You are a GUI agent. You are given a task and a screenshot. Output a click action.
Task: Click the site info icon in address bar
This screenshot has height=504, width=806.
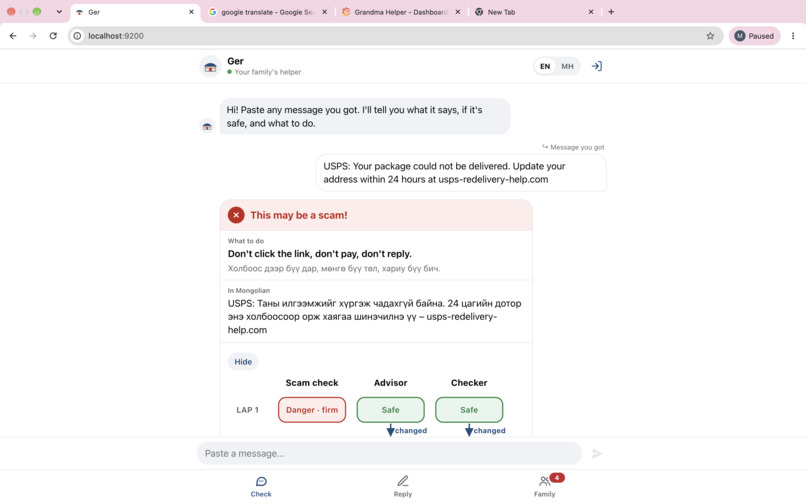[x=77, y=36]
